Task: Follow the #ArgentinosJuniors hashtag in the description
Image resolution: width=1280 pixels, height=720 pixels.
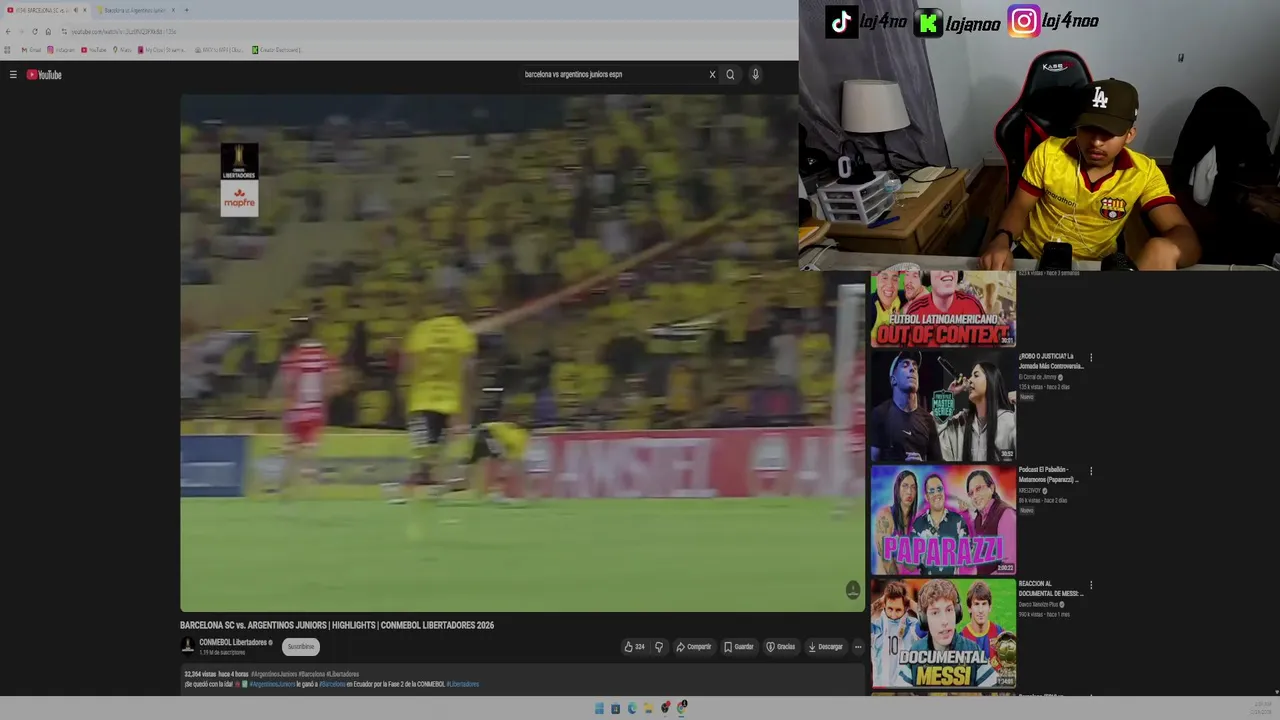Action: [273, 684]
